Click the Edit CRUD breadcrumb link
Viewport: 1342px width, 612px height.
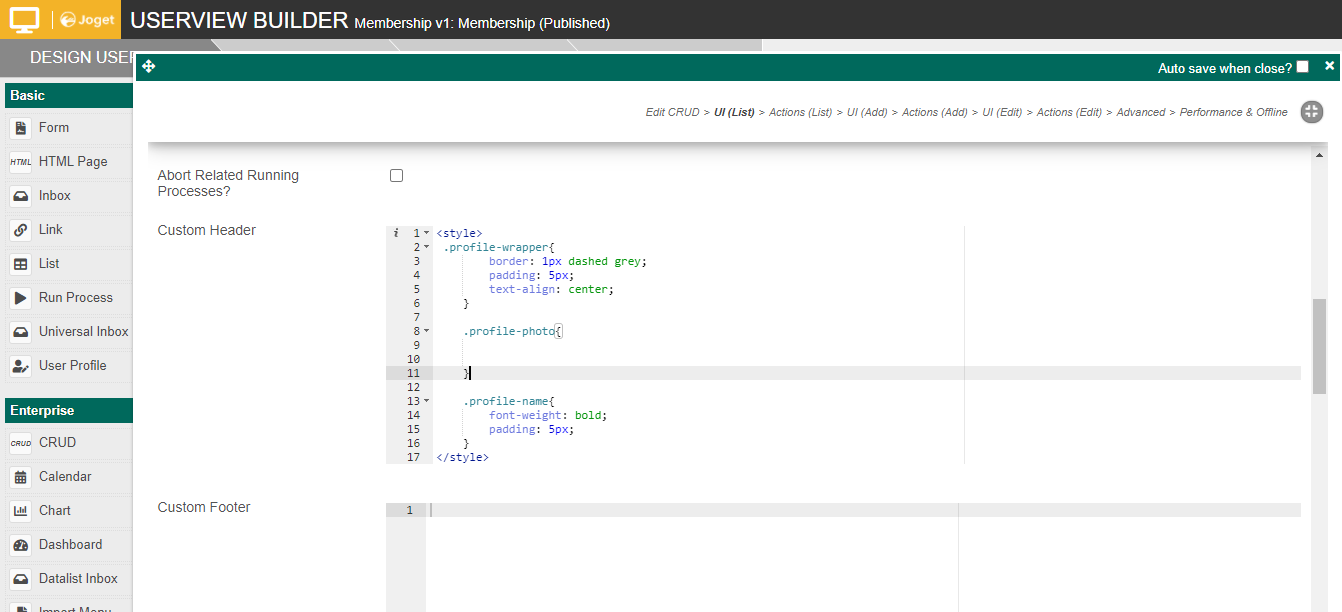pos(672,113)
